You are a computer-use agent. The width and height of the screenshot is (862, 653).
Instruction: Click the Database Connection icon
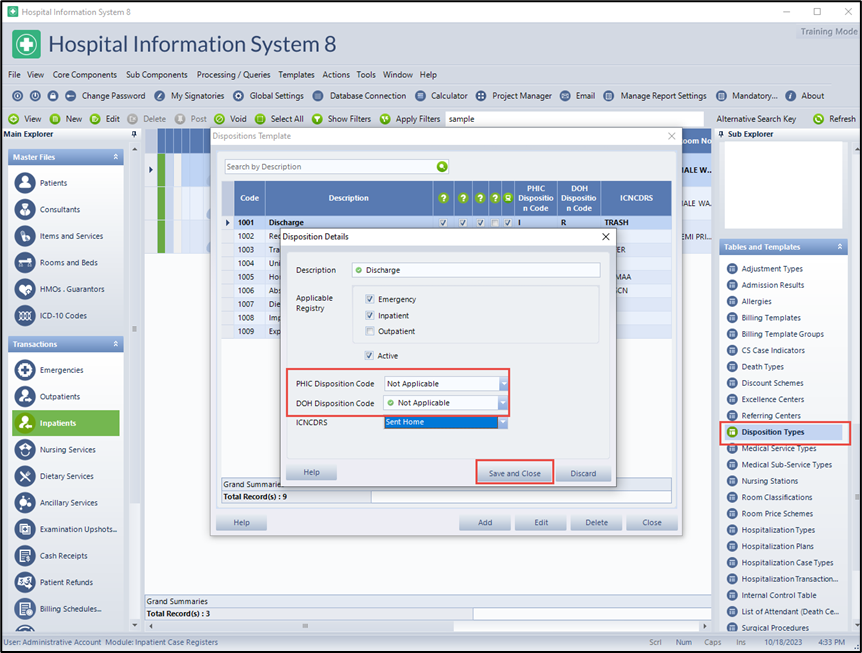(318, 96)
